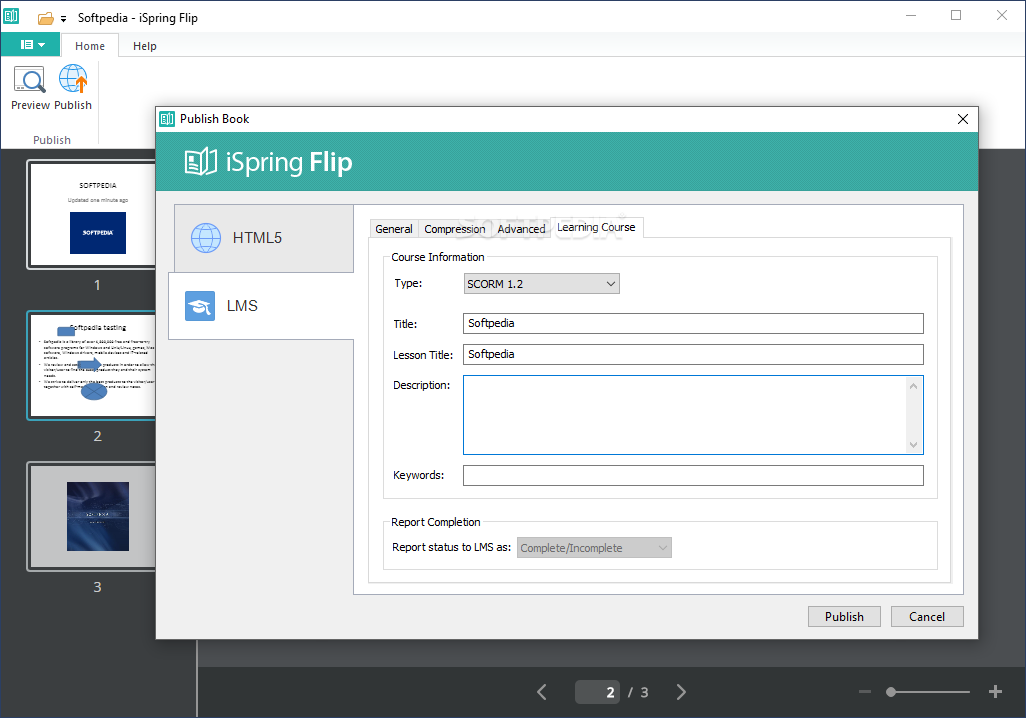Click the current page number field
Screen dimensions: 1026x718
click(x=597, y=692)
